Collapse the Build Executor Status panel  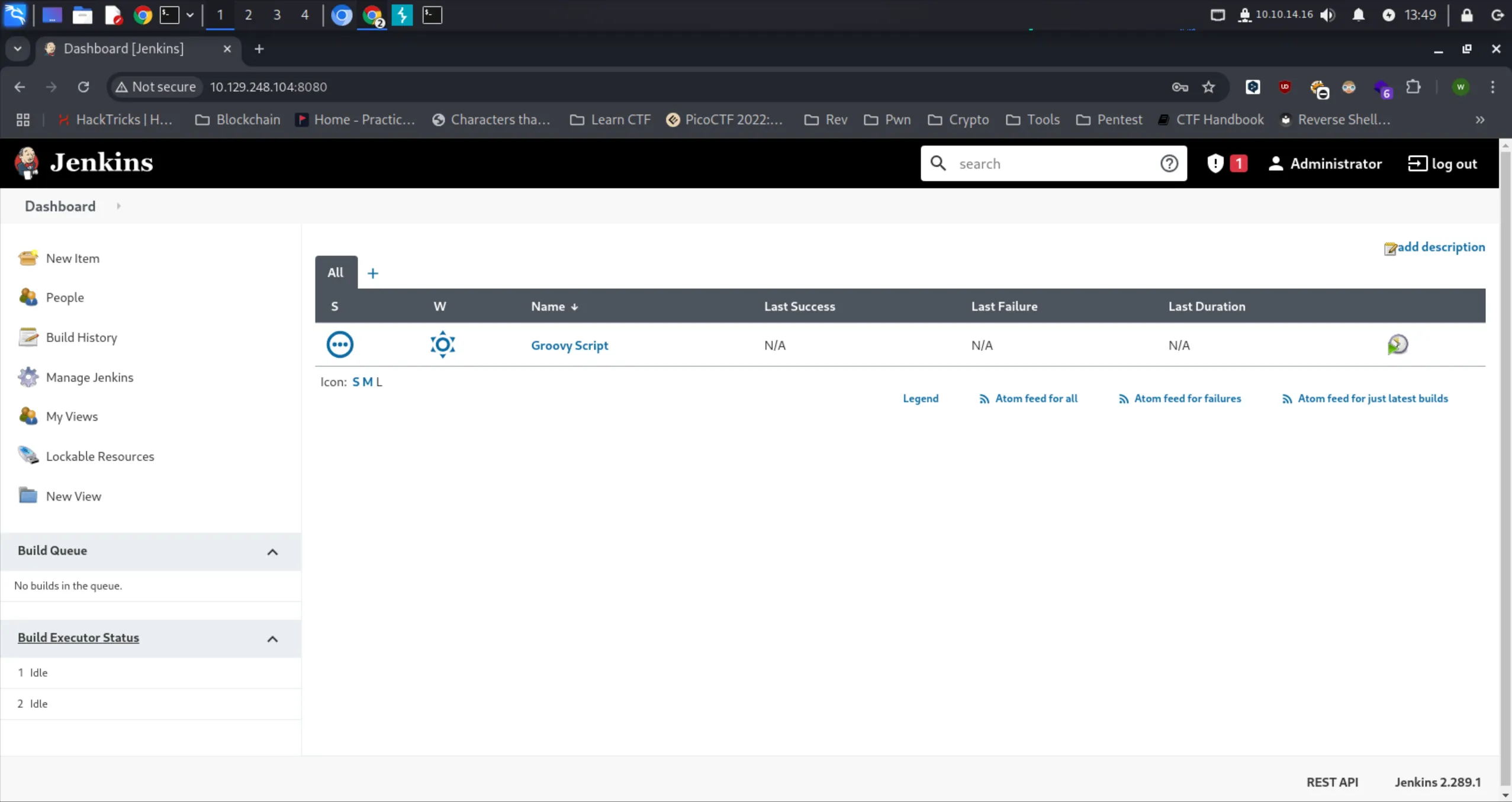272,639
